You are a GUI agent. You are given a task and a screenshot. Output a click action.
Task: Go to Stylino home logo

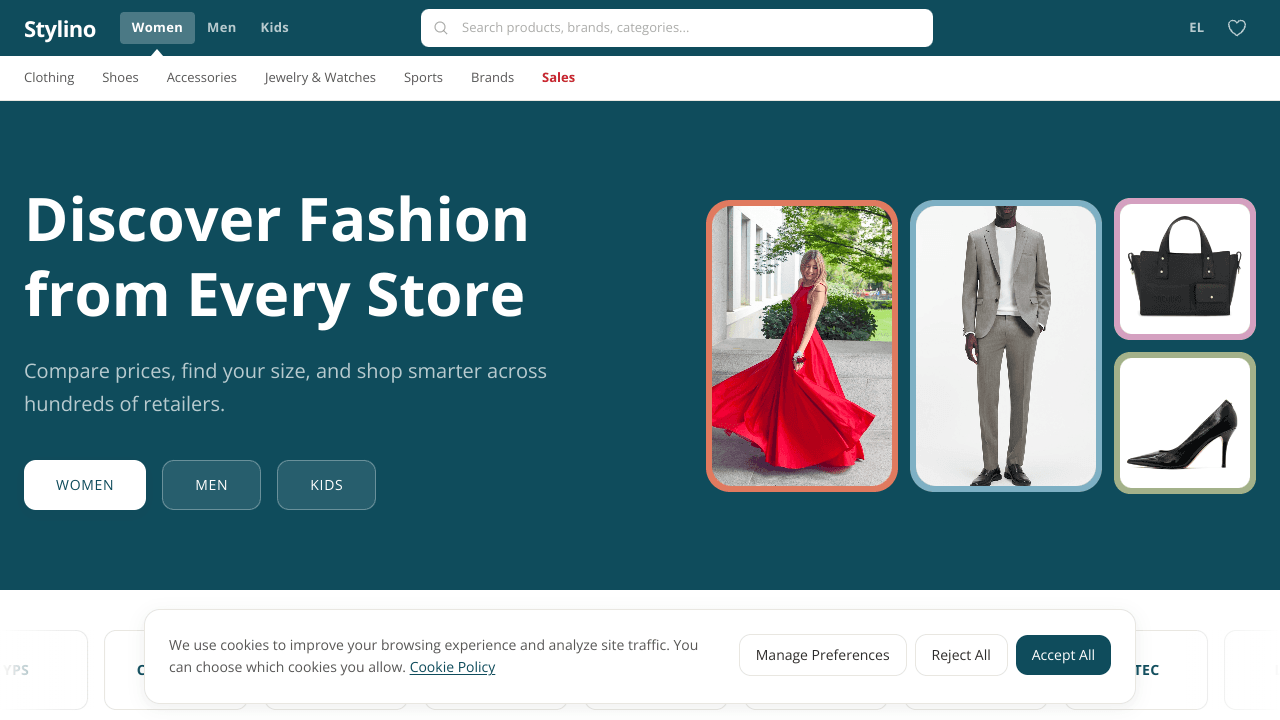pos(60,29)
